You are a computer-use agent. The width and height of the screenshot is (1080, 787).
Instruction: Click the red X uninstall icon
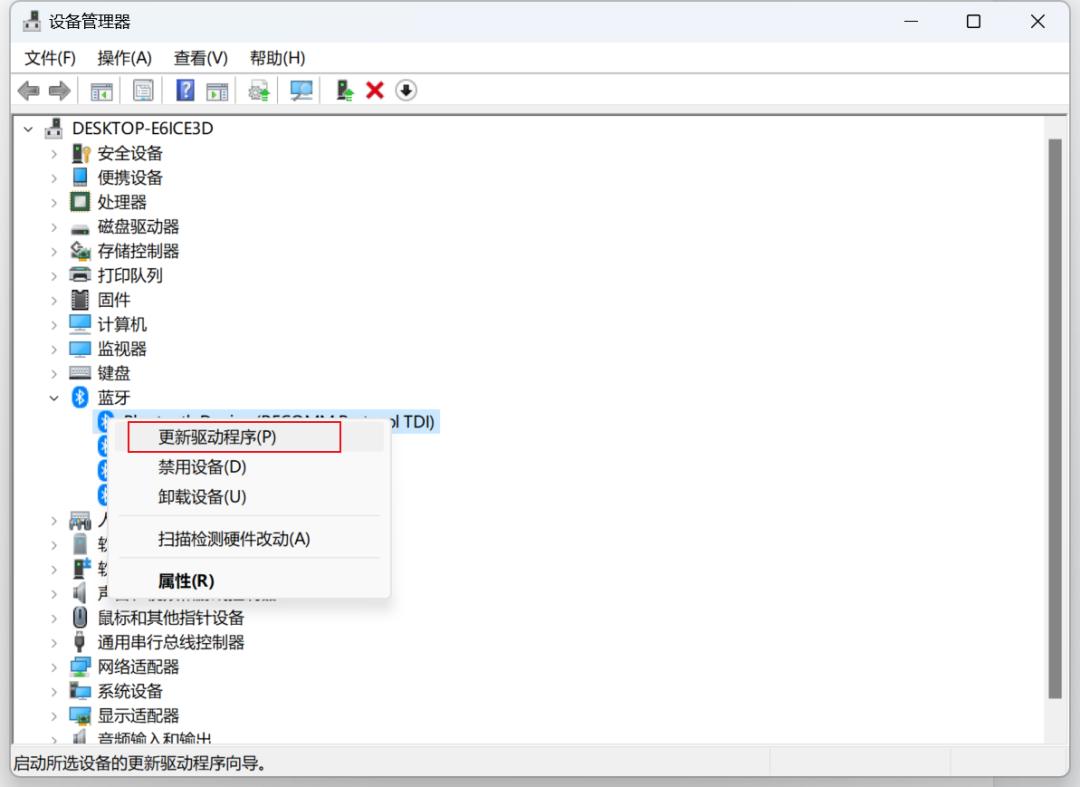click(x=375, y=90)
